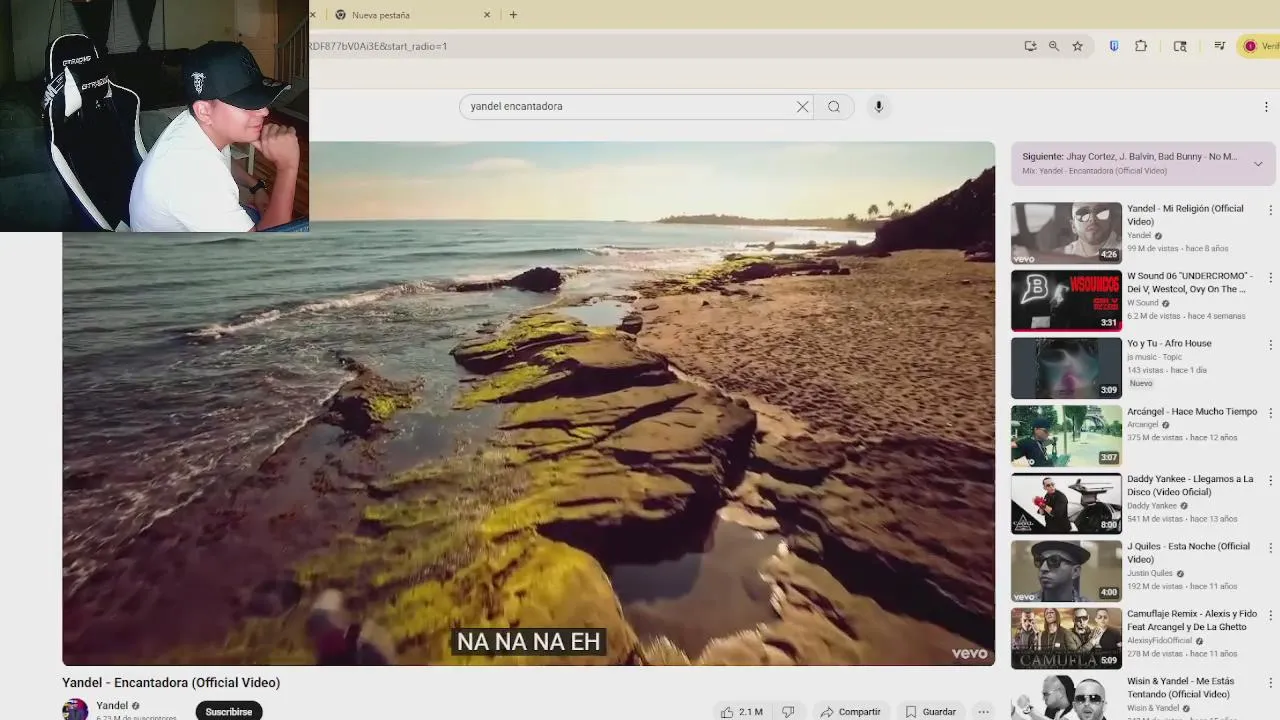The height and width of the screenshot is (720, 1280).
Task: Open options menu for Llegamos a La Disco
Action: (x=1271, y=480)
